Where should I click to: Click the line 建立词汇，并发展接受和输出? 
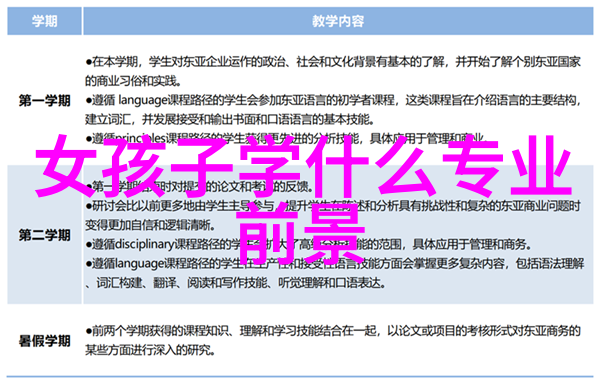pos(229,119)
